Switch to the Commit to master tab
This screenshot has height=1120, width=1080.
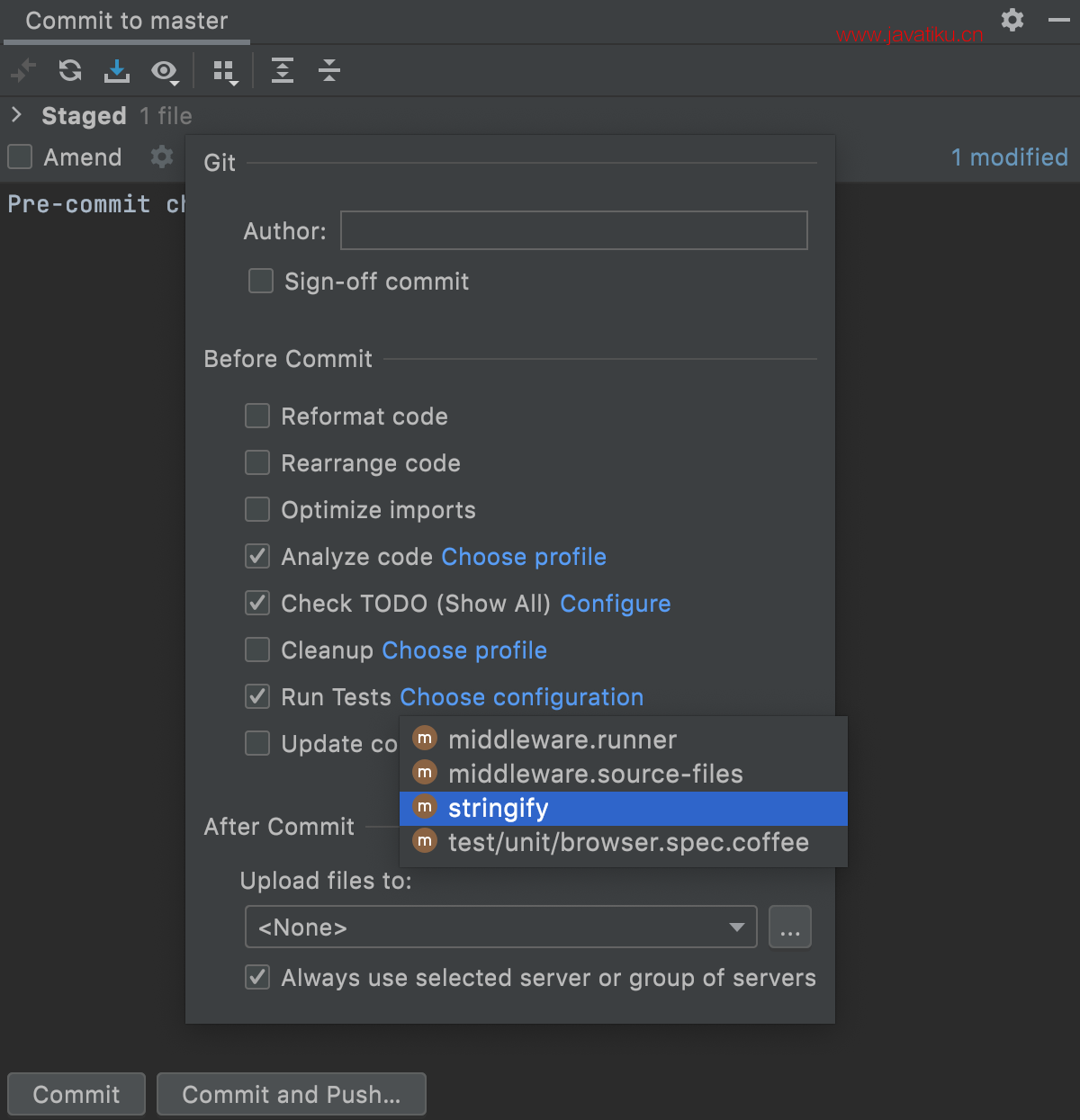coord(127,21)
